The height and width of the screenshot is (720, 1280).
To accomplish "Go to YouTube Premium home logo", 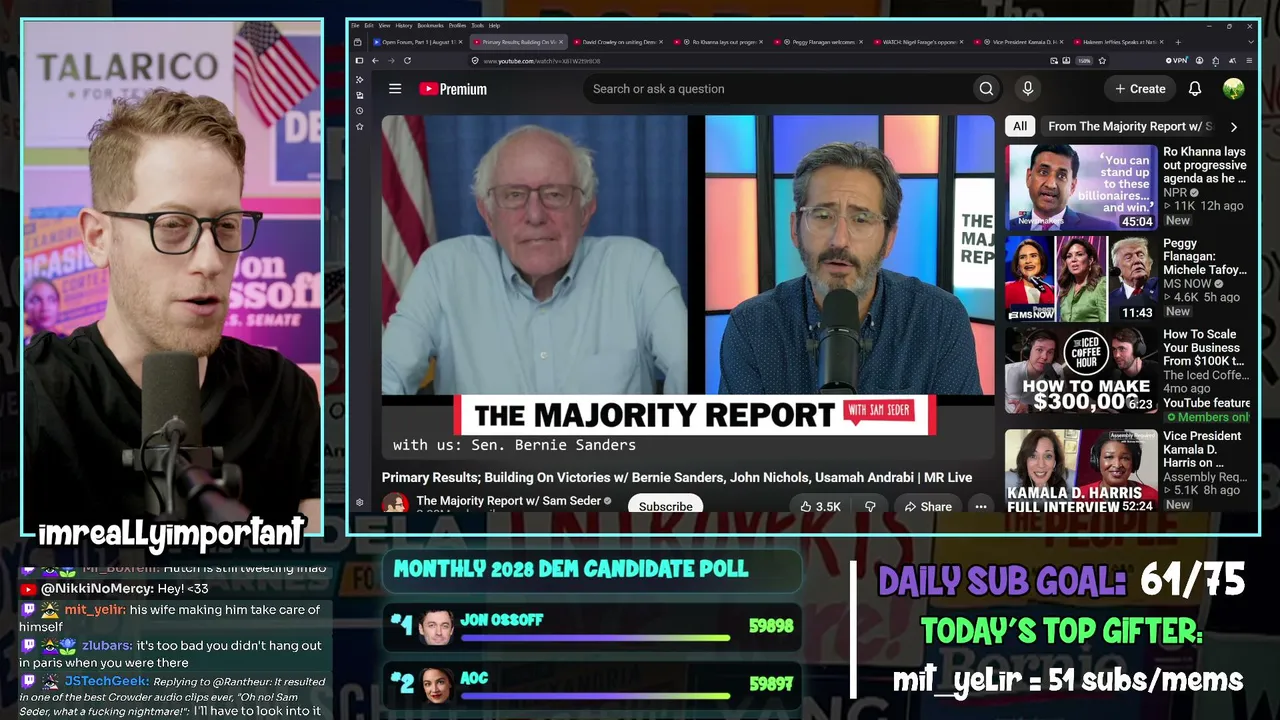I will coord(453,89).
